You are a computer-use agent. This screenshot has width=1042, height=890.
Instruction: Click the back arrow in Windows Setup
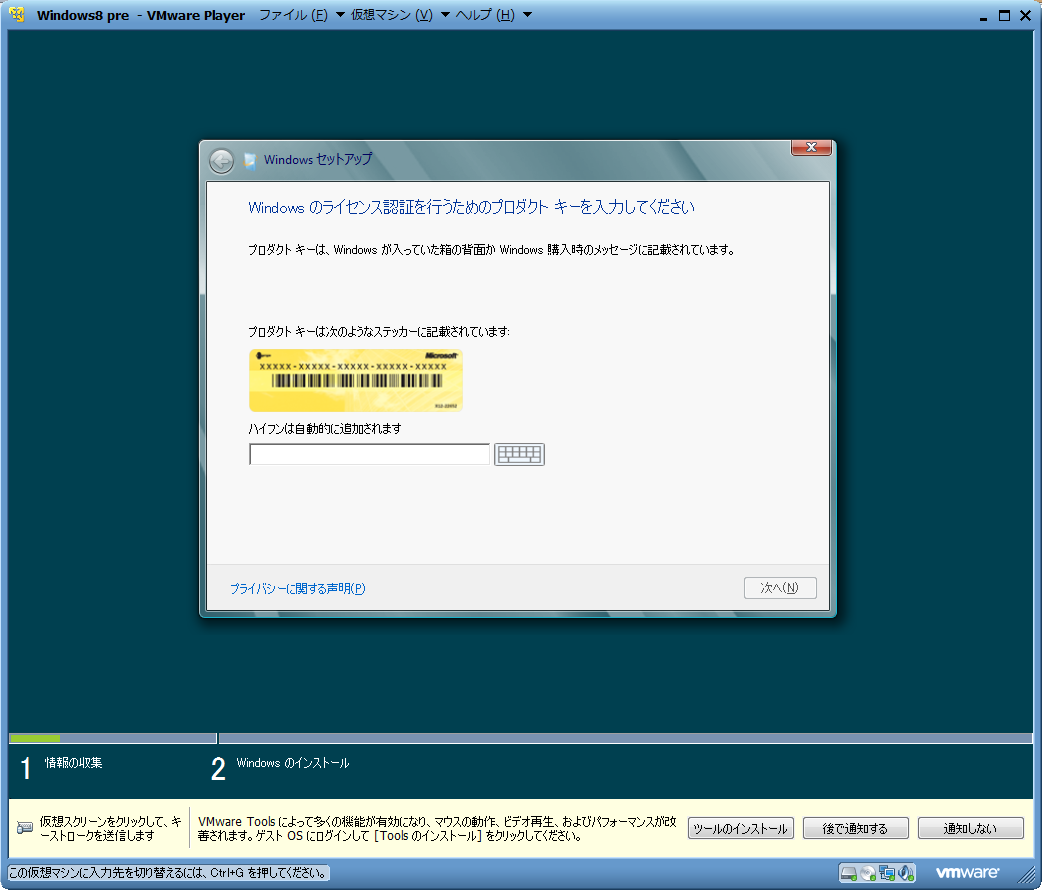coord(221,161)
